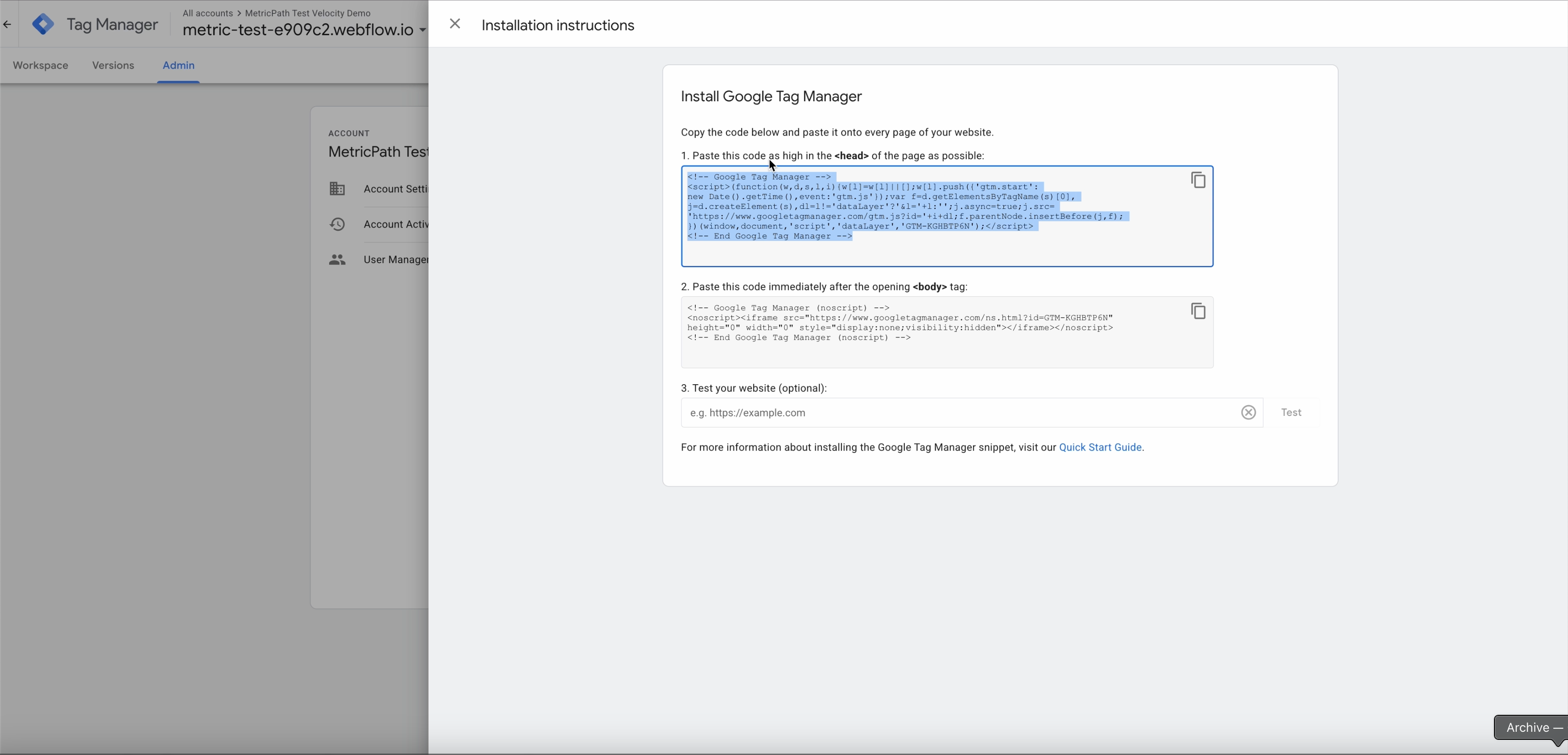Click inside the body noscript code box
The image size is (1568, 755).
coord(947,332)
